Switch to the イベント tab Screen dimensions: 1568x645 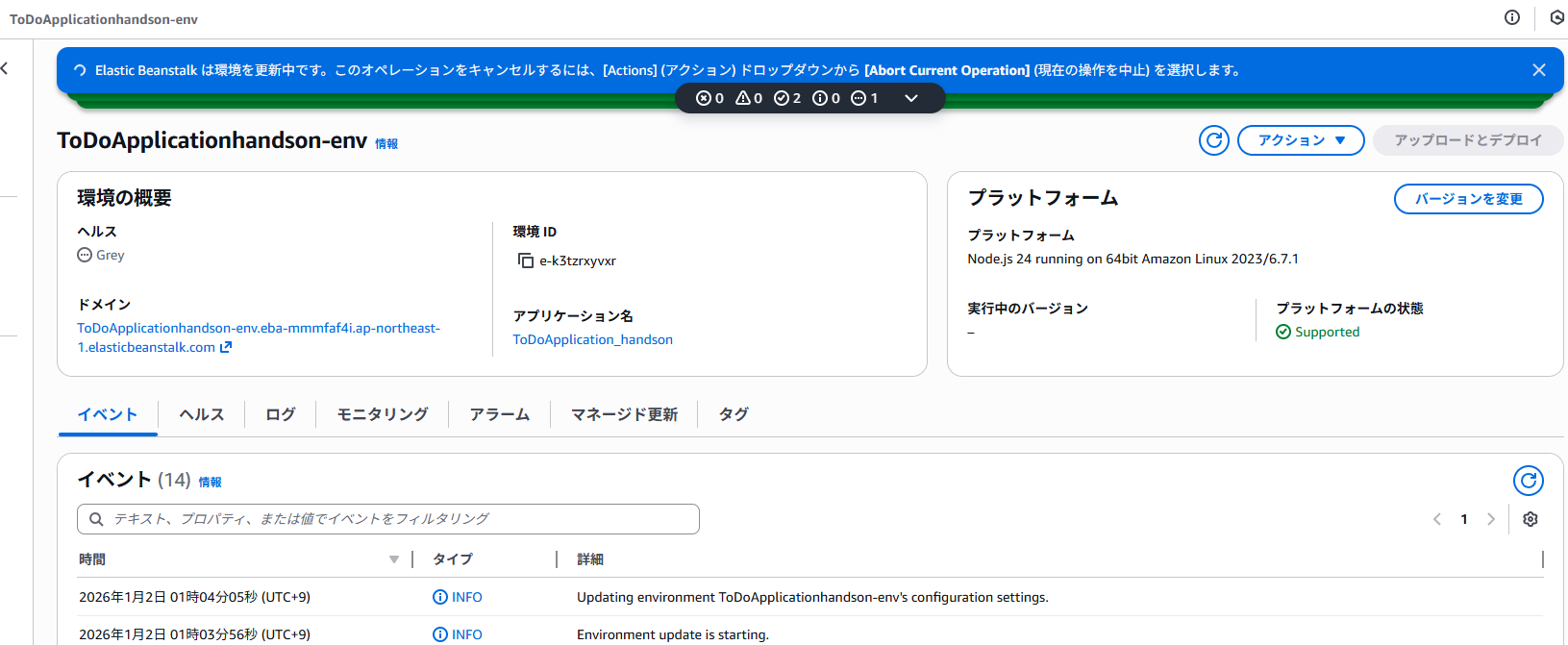point(108,414)
